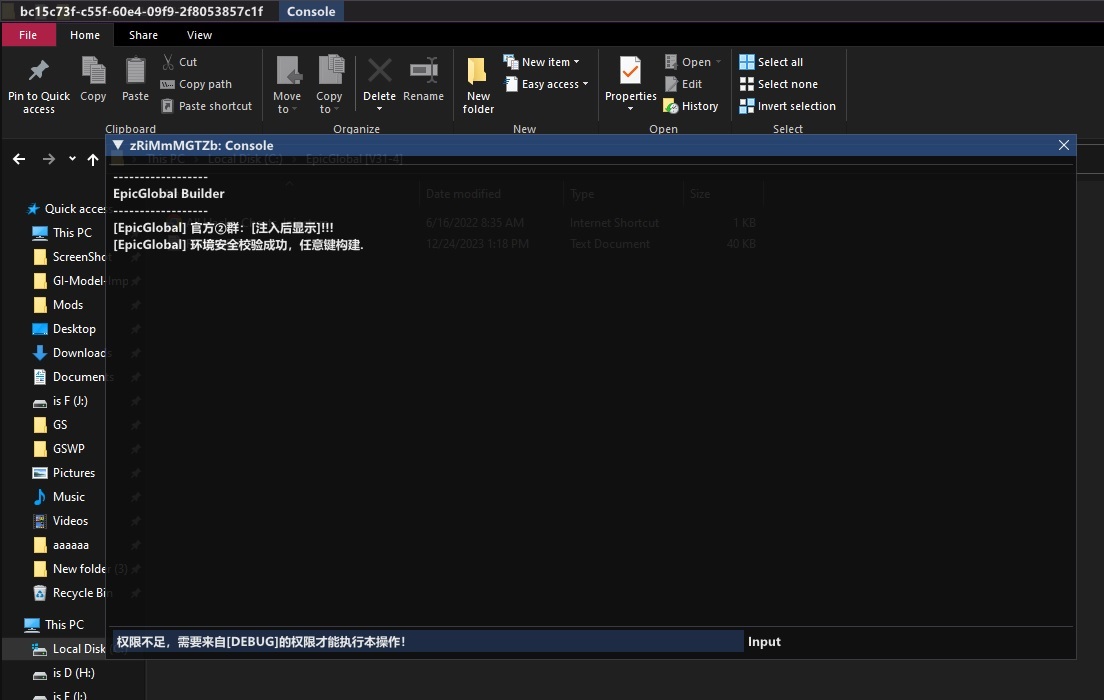
Task: Click the Input button in console
Action: 764,642
